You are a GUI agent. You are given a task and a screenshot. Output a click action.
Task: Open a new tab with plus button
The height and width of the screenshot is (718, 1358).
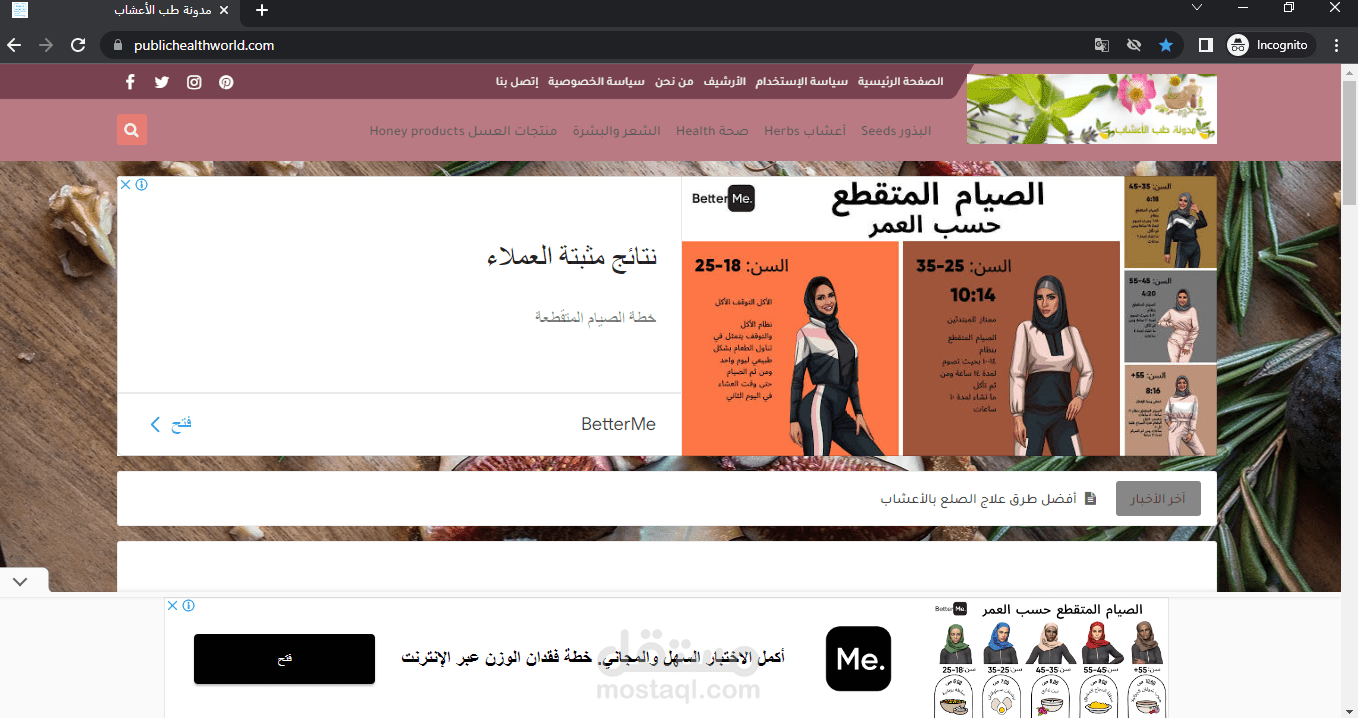point(262,10)
